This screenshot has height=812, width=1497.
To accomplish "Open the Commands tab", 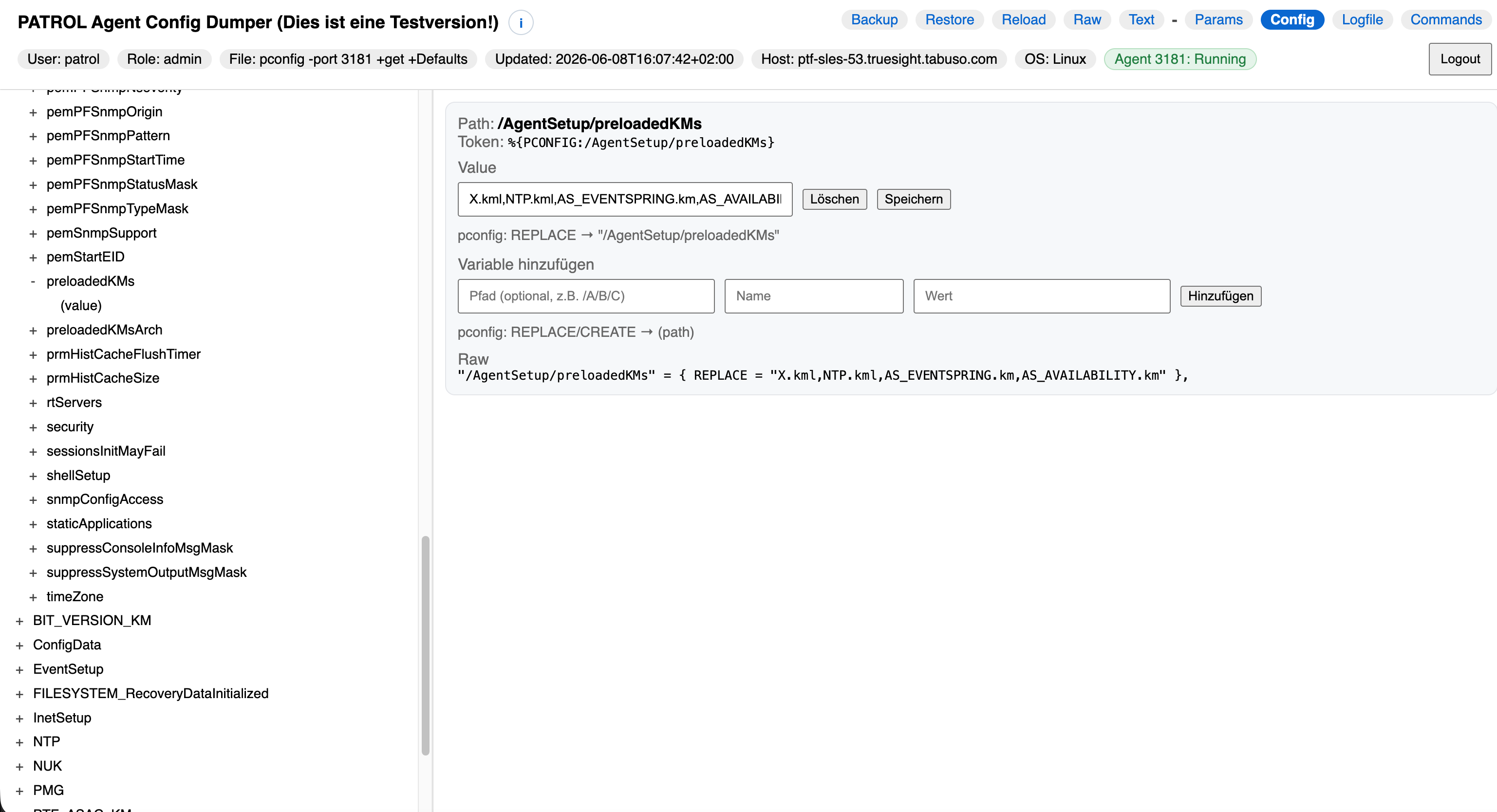I will (x=1446, y=20).
